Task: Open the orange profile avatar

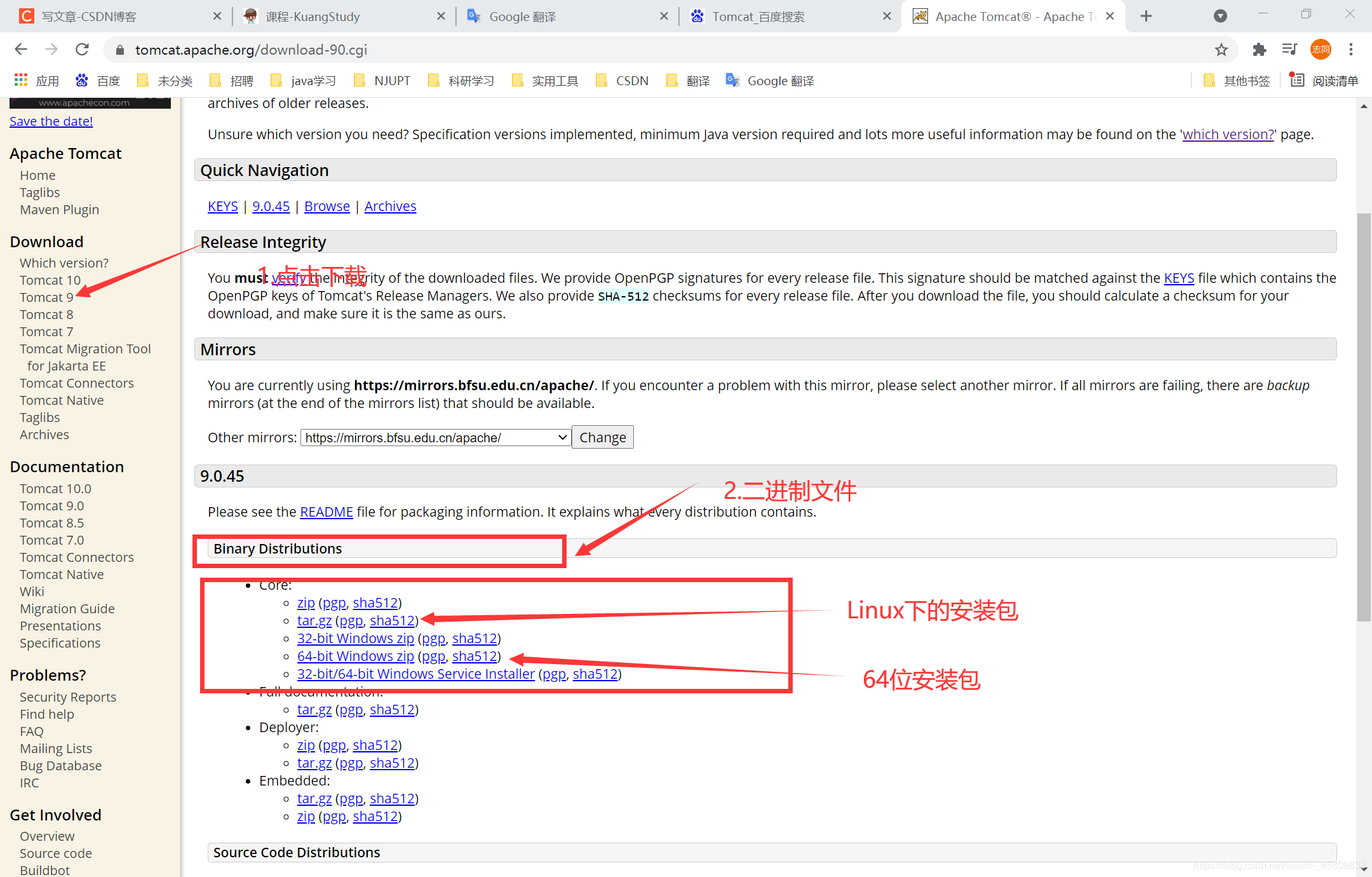Action: 1321,50
